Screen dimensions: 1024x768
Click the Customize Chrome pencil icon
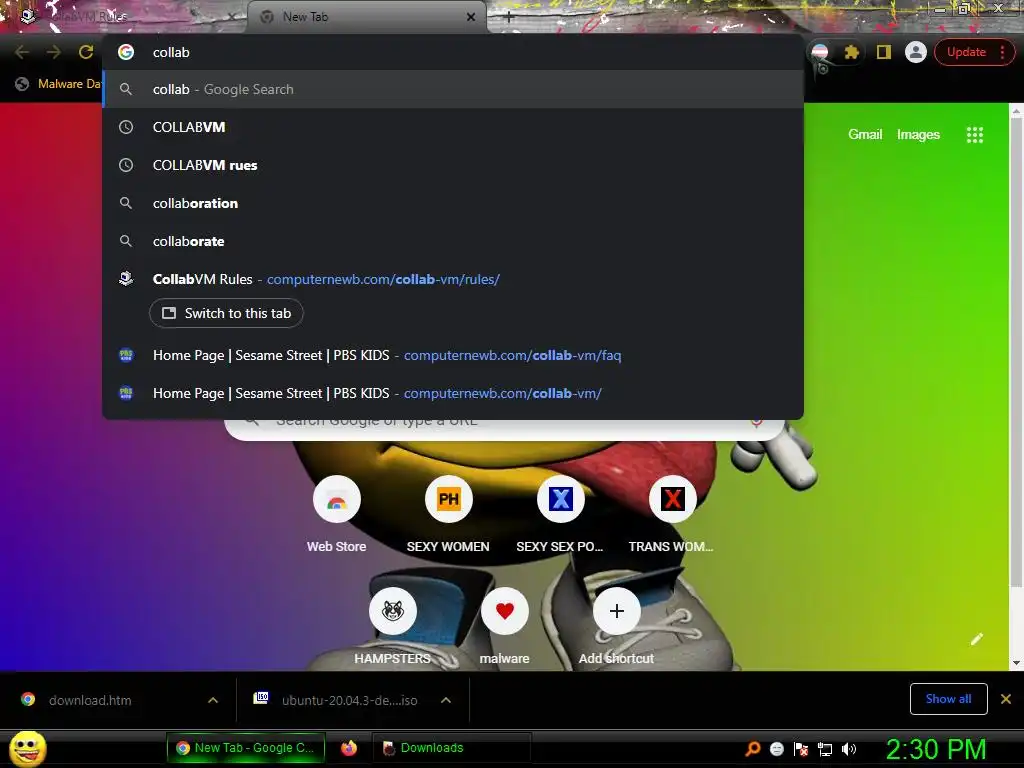click(976, 639)
